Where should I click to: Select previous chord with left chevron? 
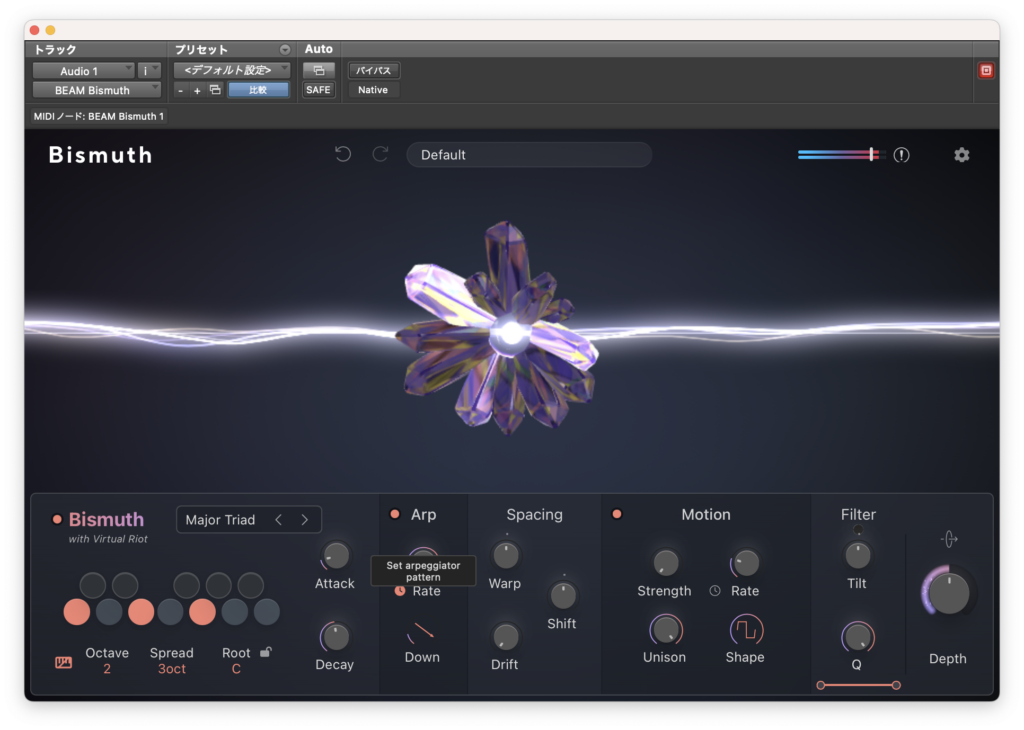coord(279,520)
